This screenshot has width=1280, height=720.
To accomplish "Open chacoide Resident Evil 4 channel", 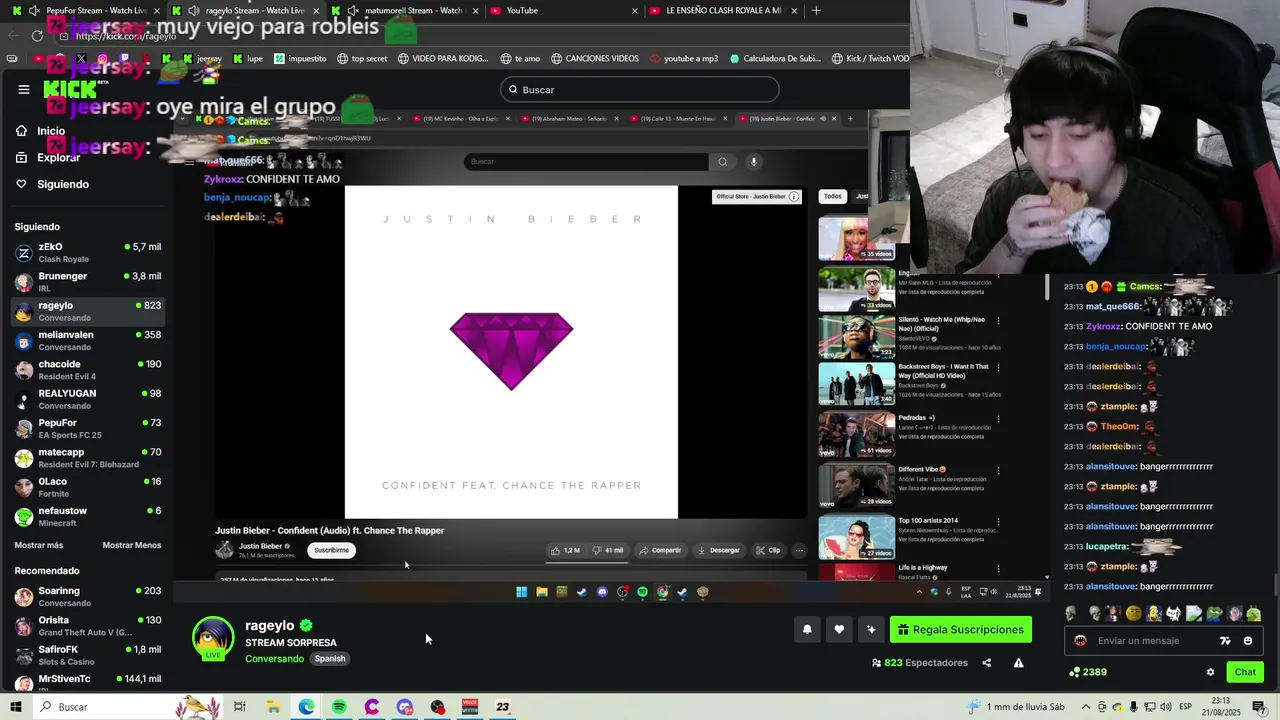I will 87,370.
